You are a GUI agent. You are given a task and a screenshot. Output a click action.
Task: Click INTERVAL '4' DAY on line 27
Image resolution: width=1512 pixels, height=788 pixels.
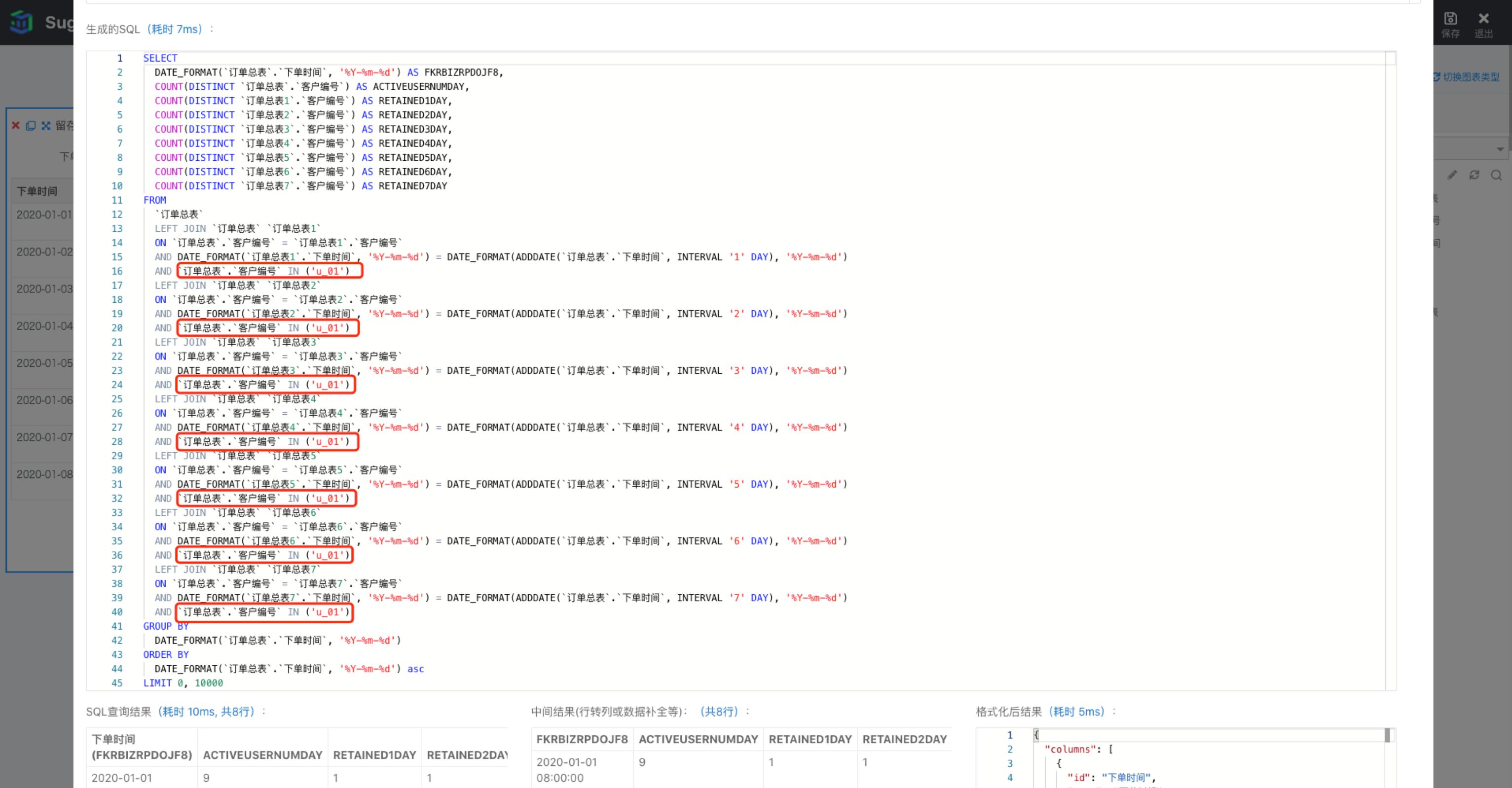click(723, 428)
